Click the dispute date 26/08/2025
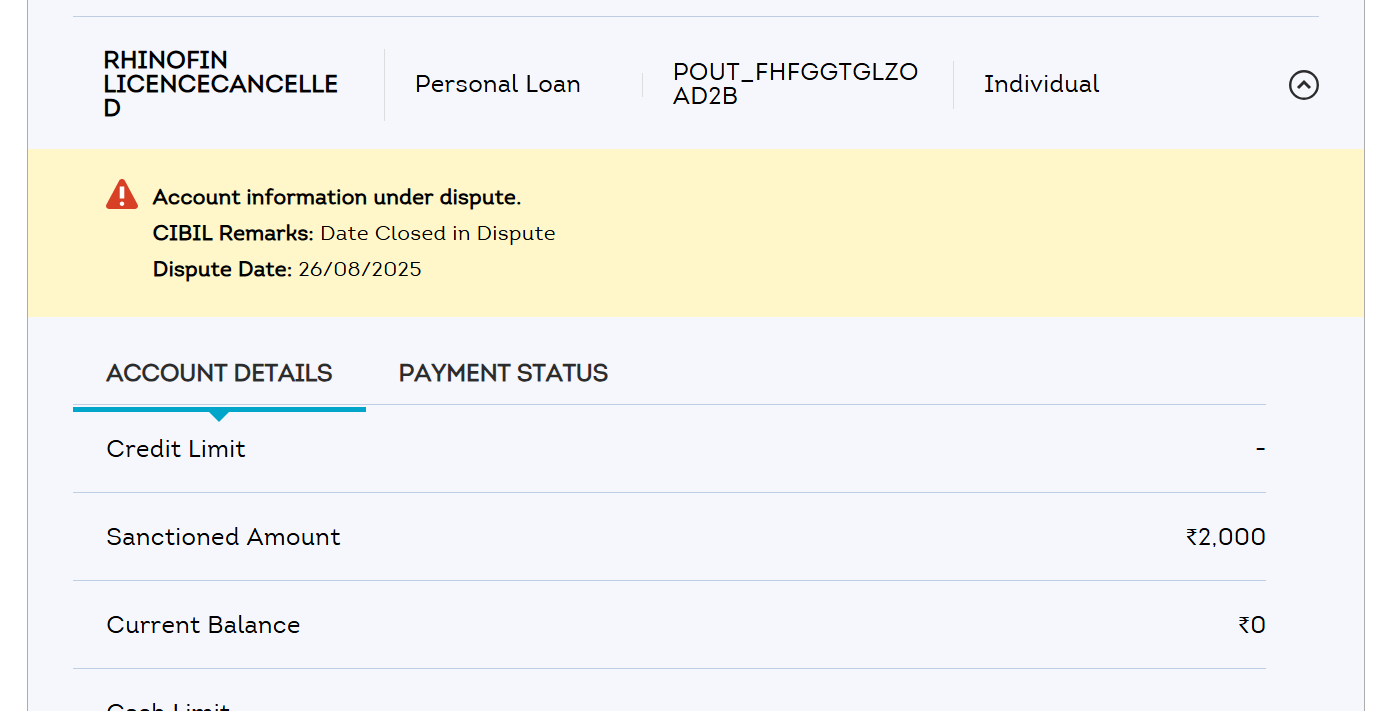This screenshot has height=711, width=1381. click(360, 269)
